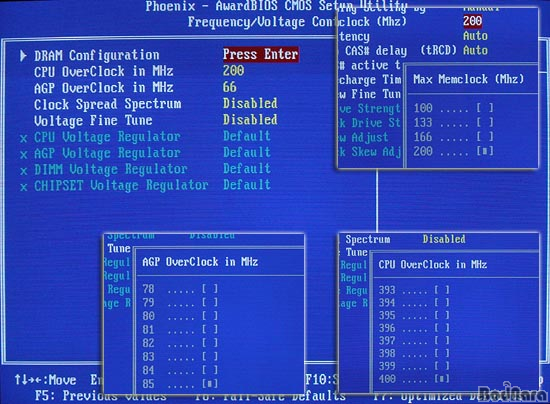Select CPU Voltage Regulator row
550x404 pixels.
[x=107, y=137]
